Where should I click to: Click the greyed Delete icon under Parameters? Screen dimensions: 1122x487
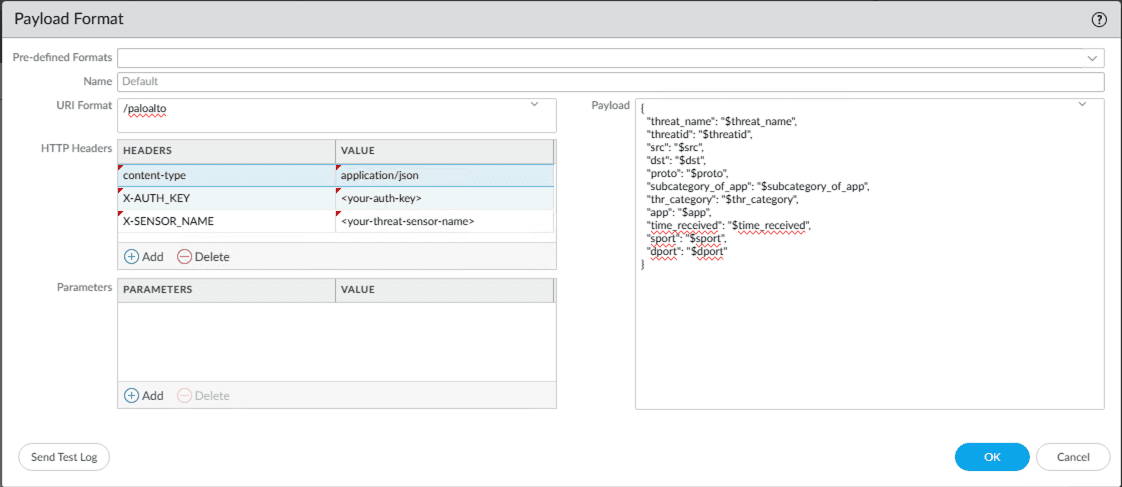[x=184, y=395]
